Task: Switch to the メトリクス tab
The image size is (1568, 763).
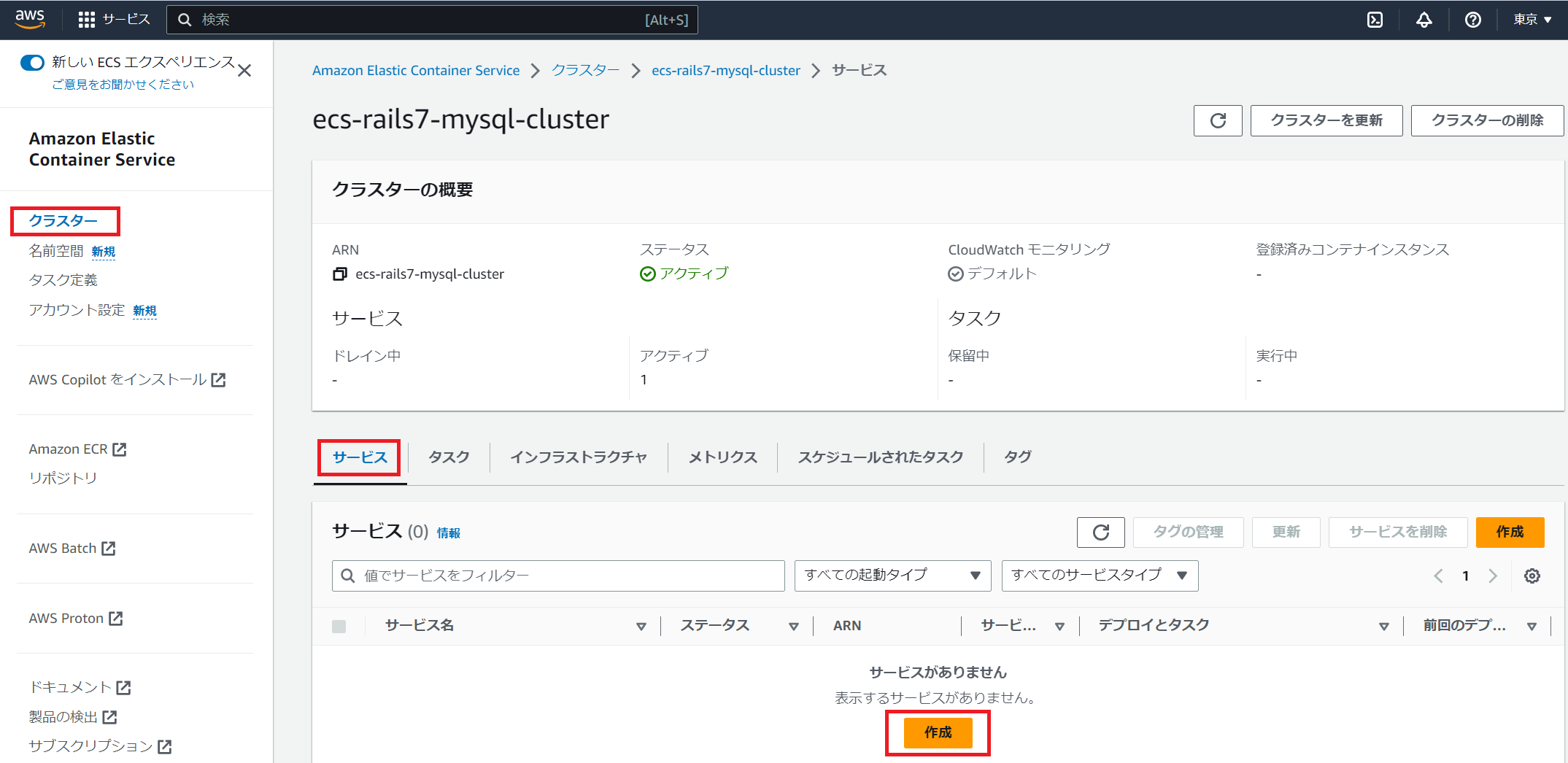Action: 723,457
